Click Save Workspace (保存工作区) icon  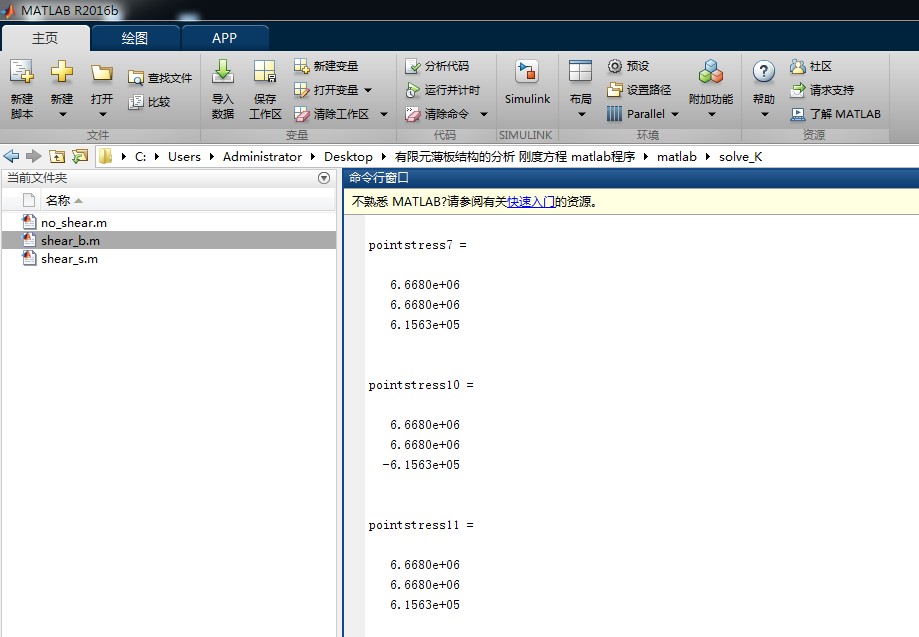point(265,71)
